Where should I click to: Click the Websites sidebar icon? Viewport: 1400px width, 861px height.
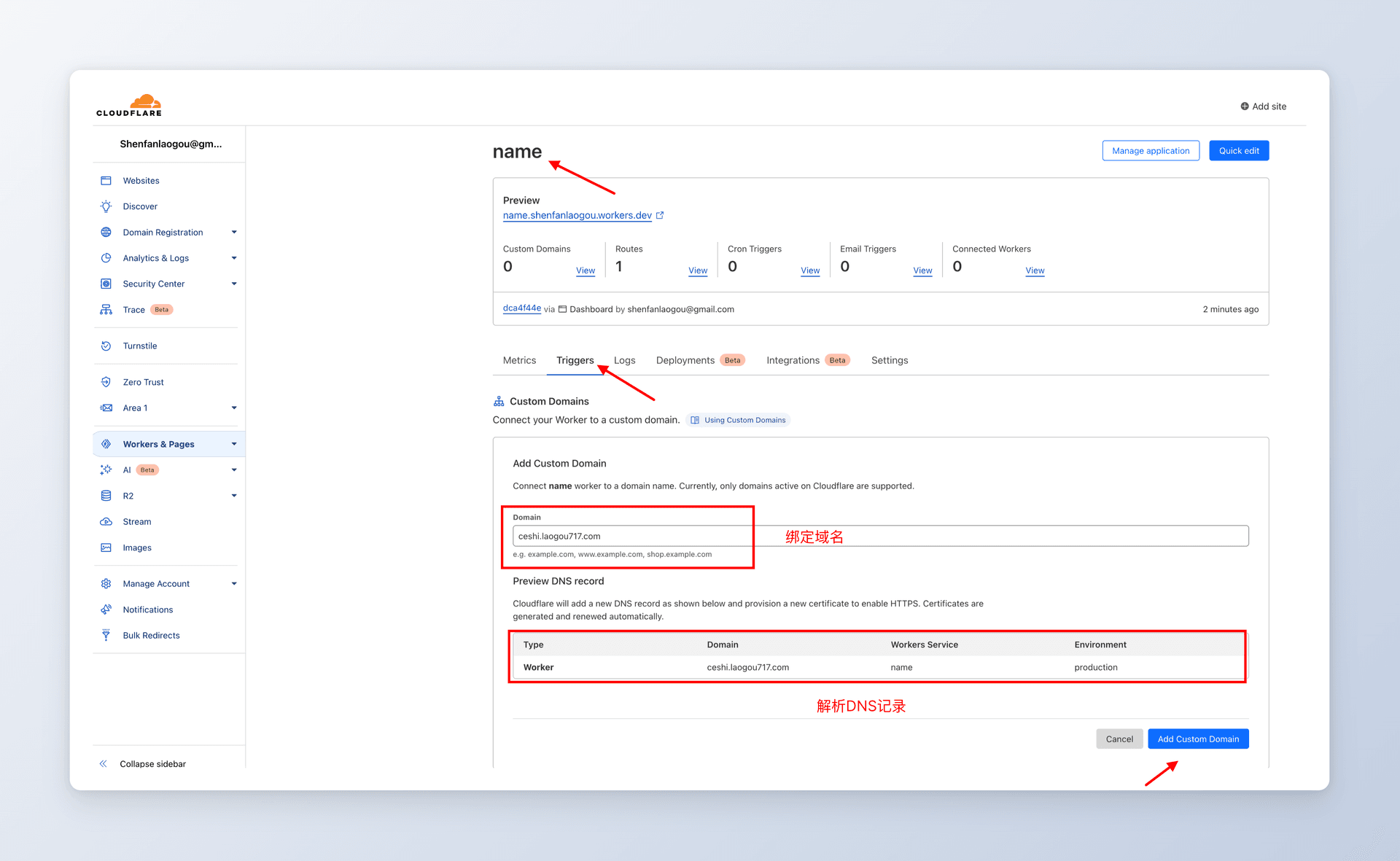106,181
